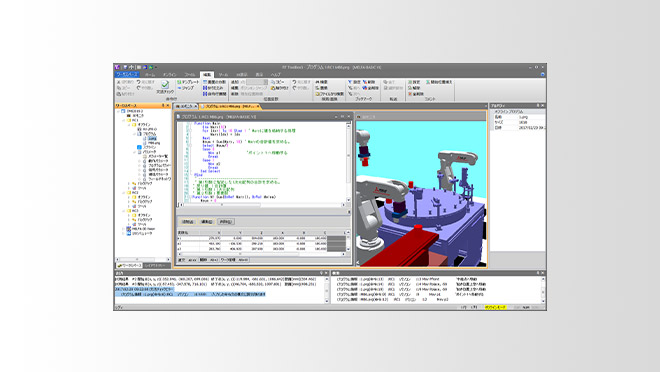Toggle the output panel auto-hide pin
Screen dimensions: 660x372
(x=321, y=273)
